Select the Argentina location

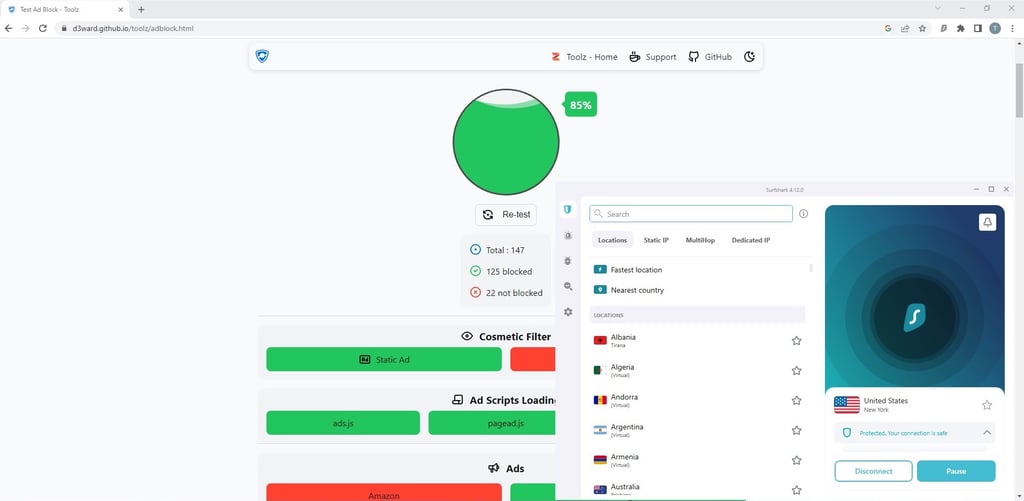click(697, 430)
